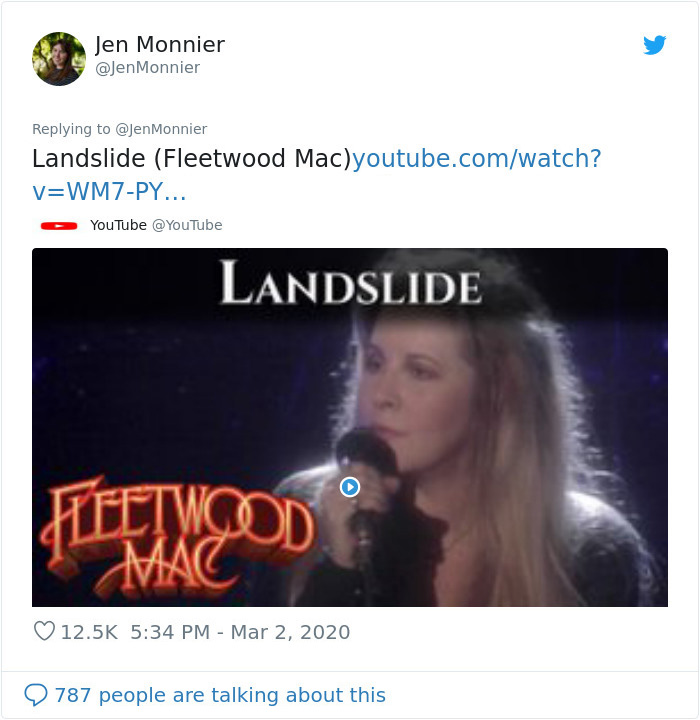Open the @JenMonnier mention in Replying to
700x720 pixels.
(x=161, y=129)
